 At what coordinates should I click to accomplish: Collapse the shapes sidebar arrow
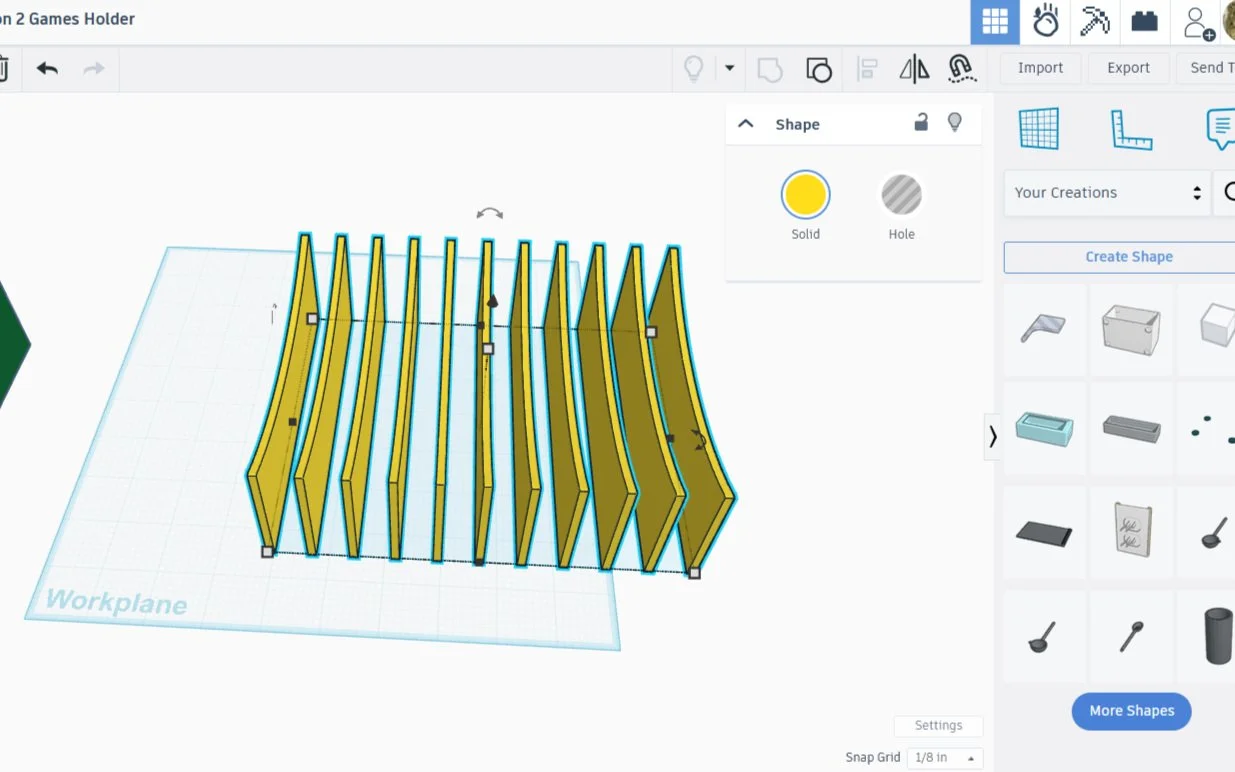click(x=992, y=437)
